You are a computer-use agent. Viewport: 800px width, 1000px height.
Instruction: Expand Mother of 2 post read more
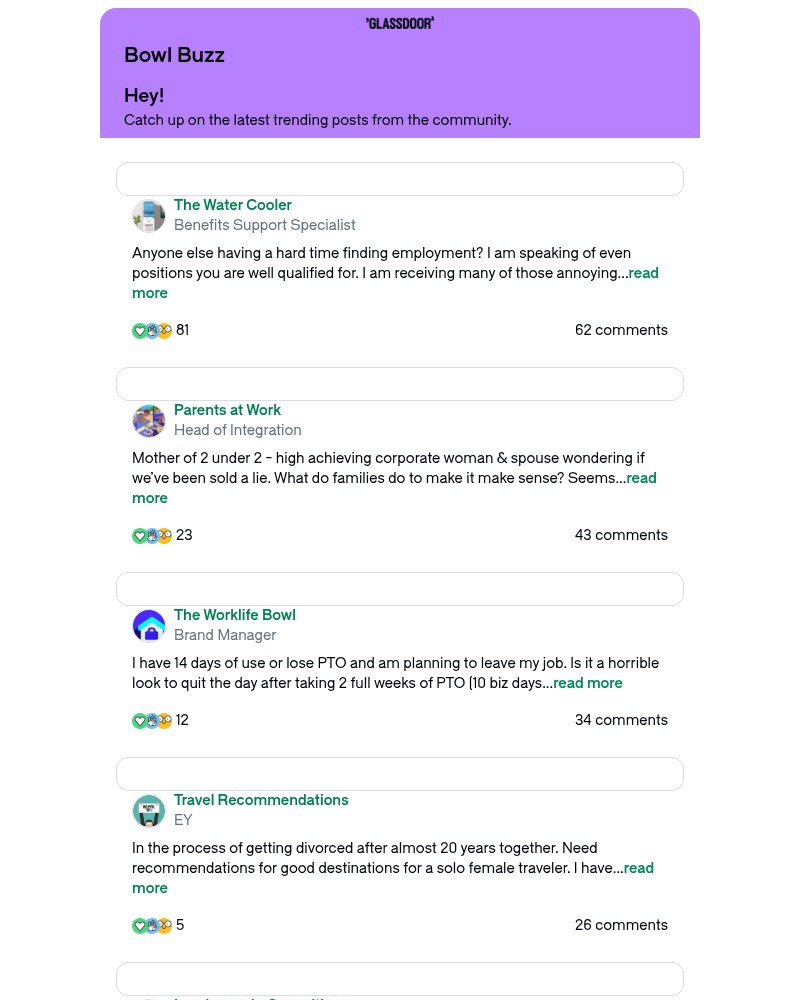[640, 478]
